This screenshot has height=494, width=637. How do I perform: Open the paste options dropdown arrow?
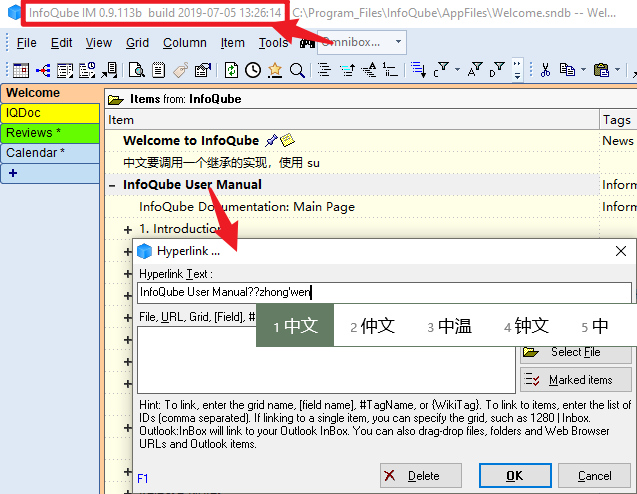(617, 70)
